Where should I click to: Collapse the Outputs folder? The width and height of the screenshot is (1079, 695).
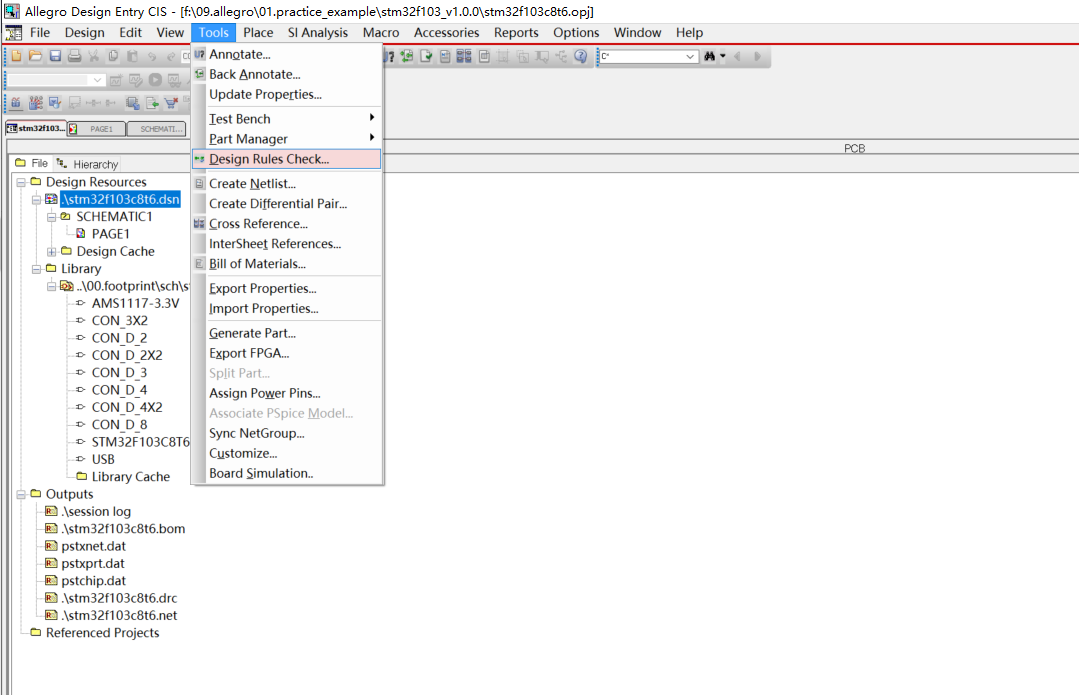coord(21,495)
